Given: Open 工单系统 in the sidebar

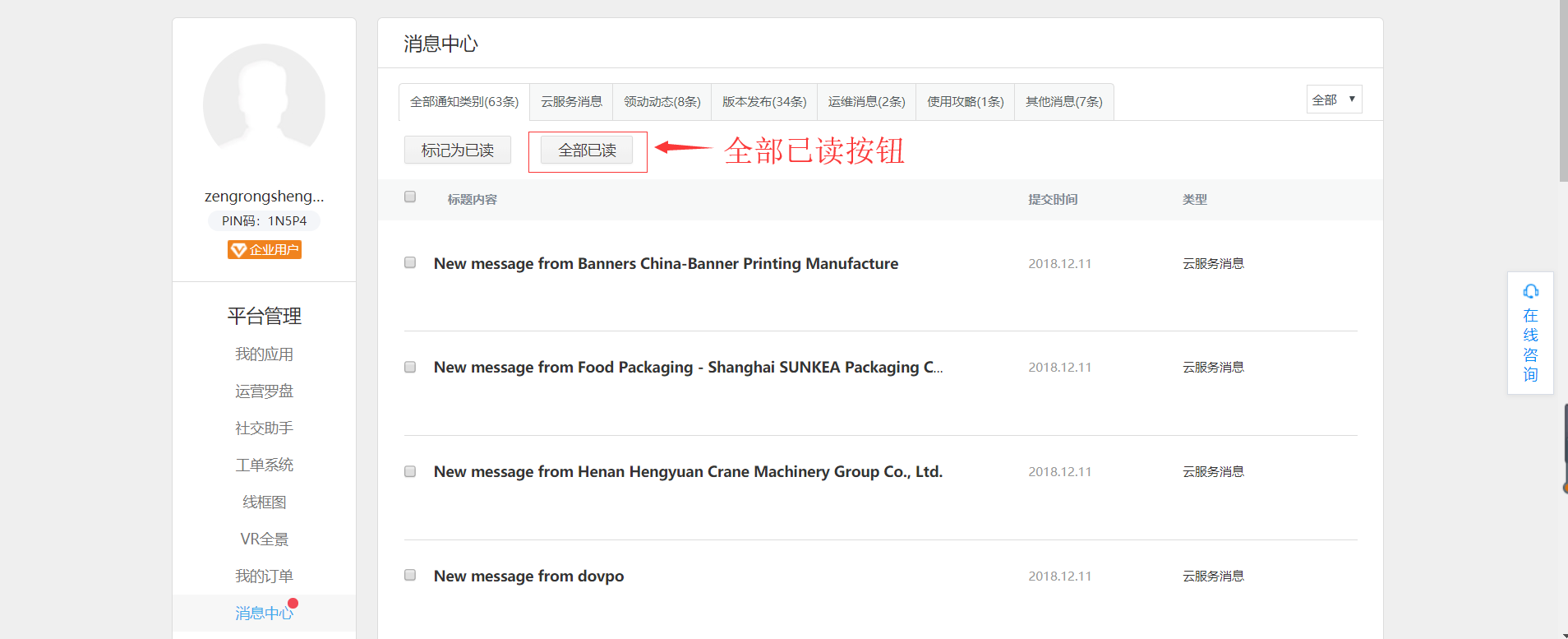Looking at the screenshot, I should click(264, 465).
